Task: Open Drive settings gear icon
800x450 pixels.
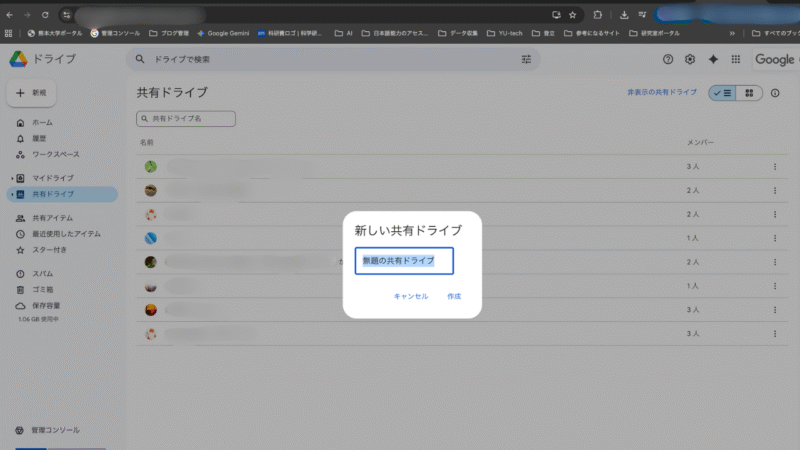Action: point(690,60)
